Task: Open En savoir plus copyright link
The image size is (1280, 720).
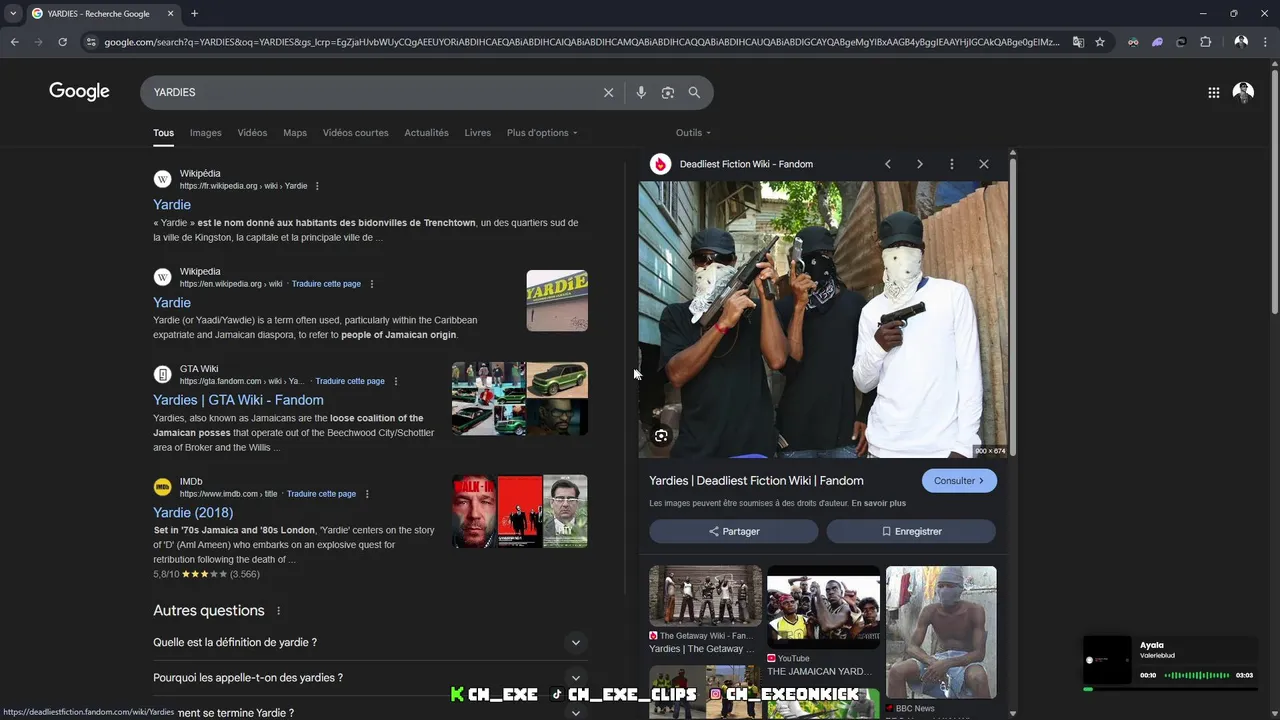Action: 879,503
